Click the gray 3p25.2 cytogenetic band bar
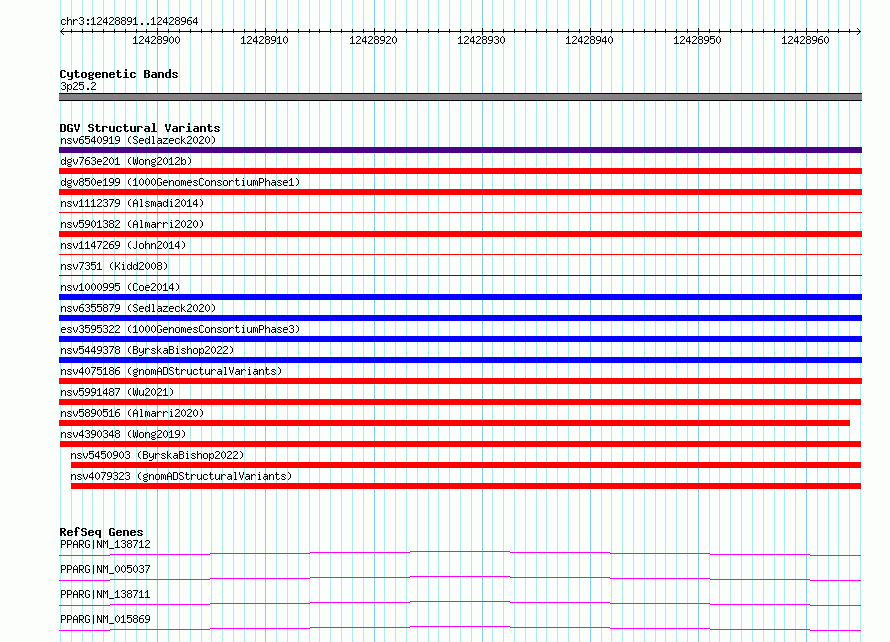This screenshot has width=890, height=642. tap(460, 97)
